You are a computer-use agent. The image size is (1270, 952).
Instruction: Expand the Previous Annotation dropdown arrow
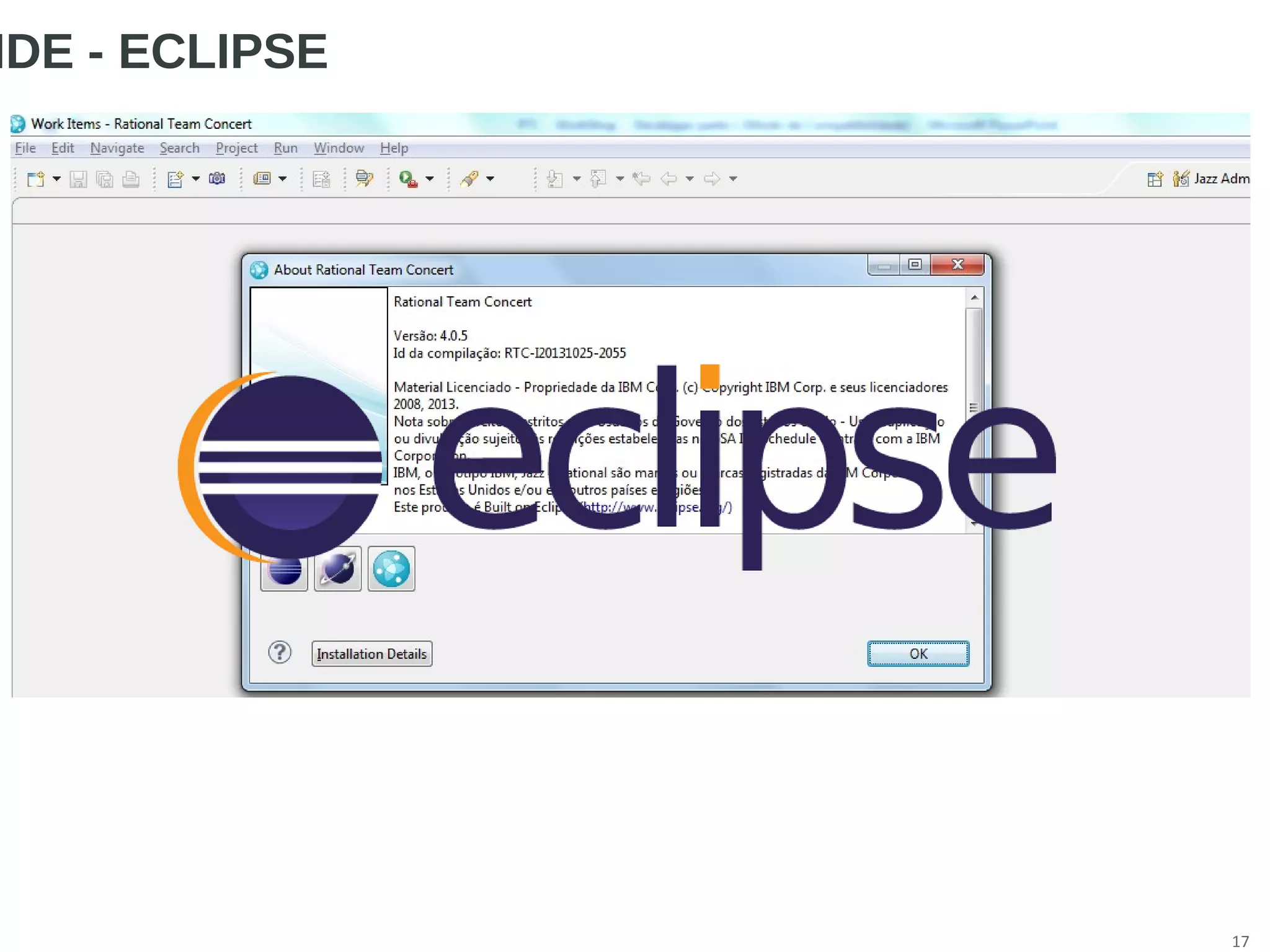[619, 179]
